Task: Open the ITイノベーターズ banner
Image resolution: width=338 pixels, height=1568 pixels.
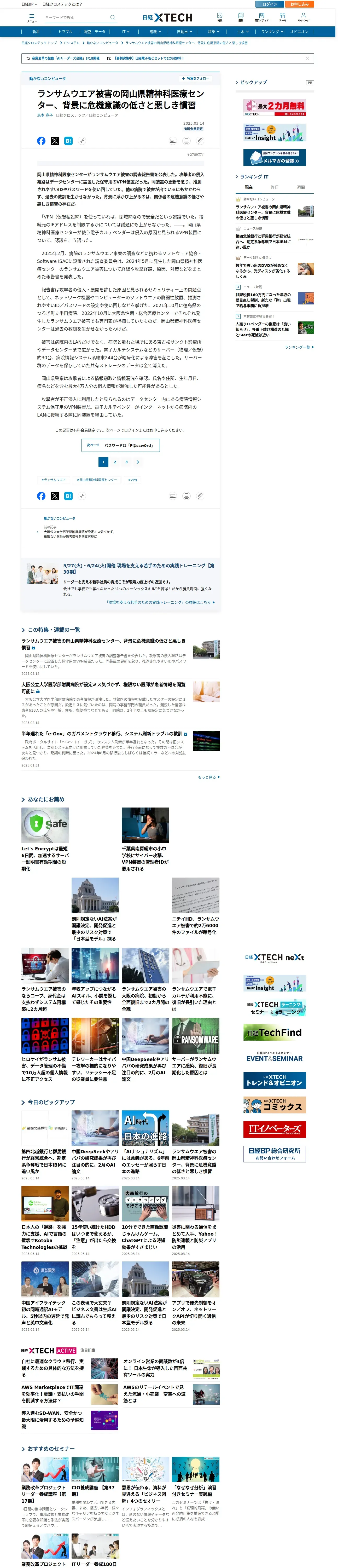Action: (x=275, y=1129)
